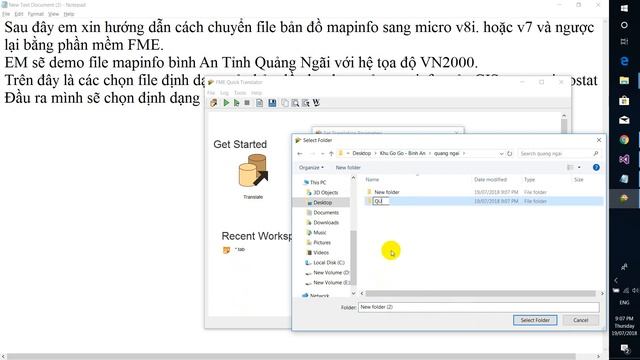The width and height of the screenshot is (640, 360).
Task: Show hidden system tray icons chevron
Action: 616,280
